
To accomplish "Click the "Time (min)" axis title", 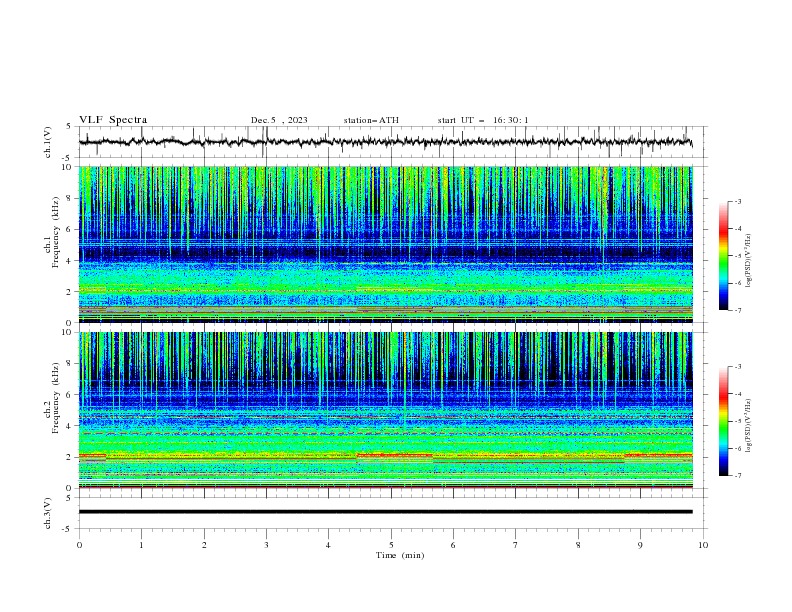I will tap(400, 555).
